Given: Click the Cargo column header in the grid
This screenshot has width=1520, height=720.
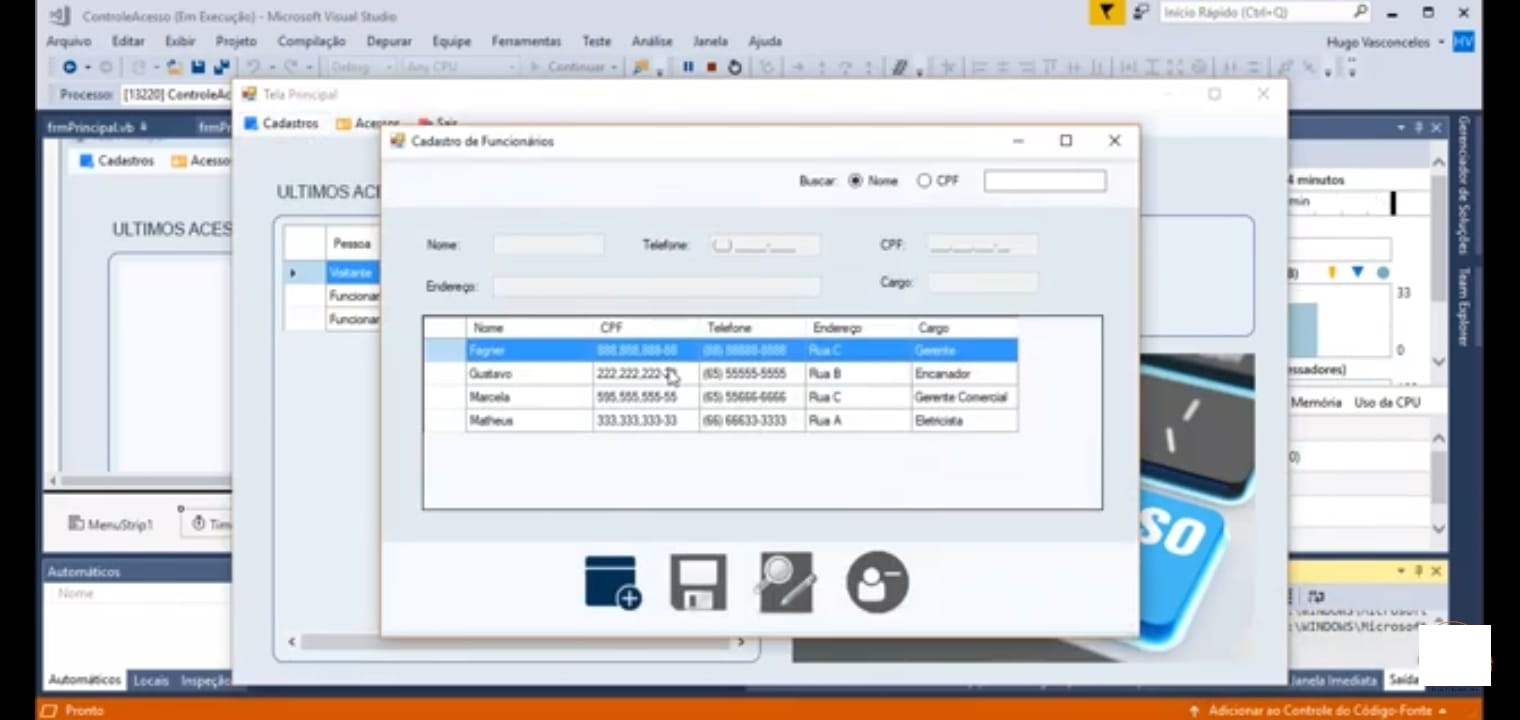Looking at the screenshot, I should pos(964,328).
